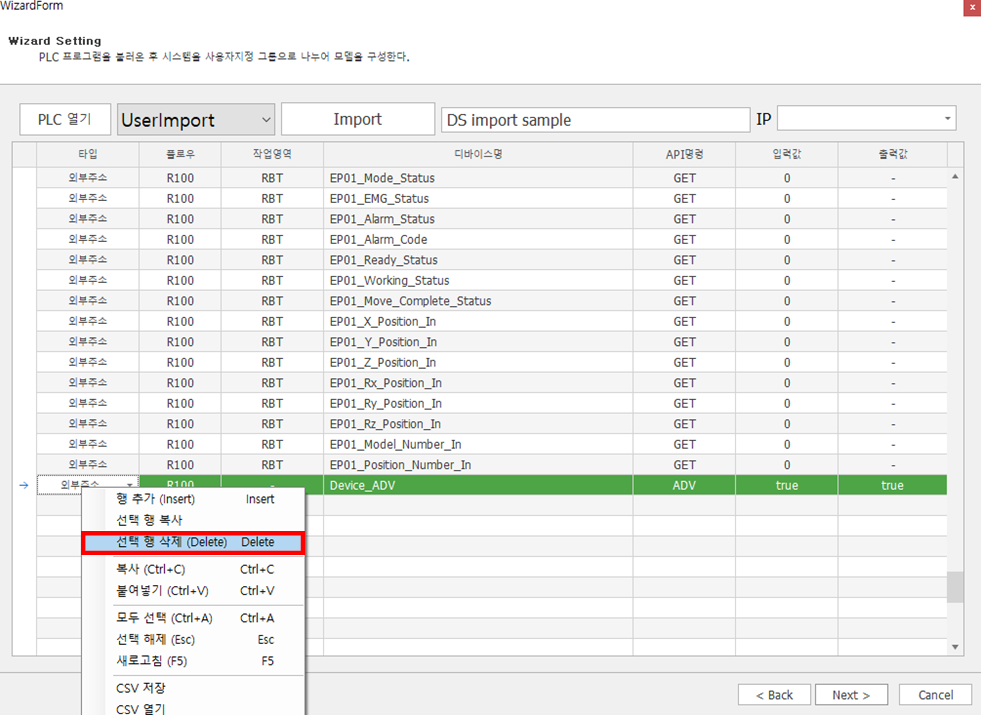Screen dimensions: 981x715
Task: Click the DS import sample text field
Action: point(595,120)
